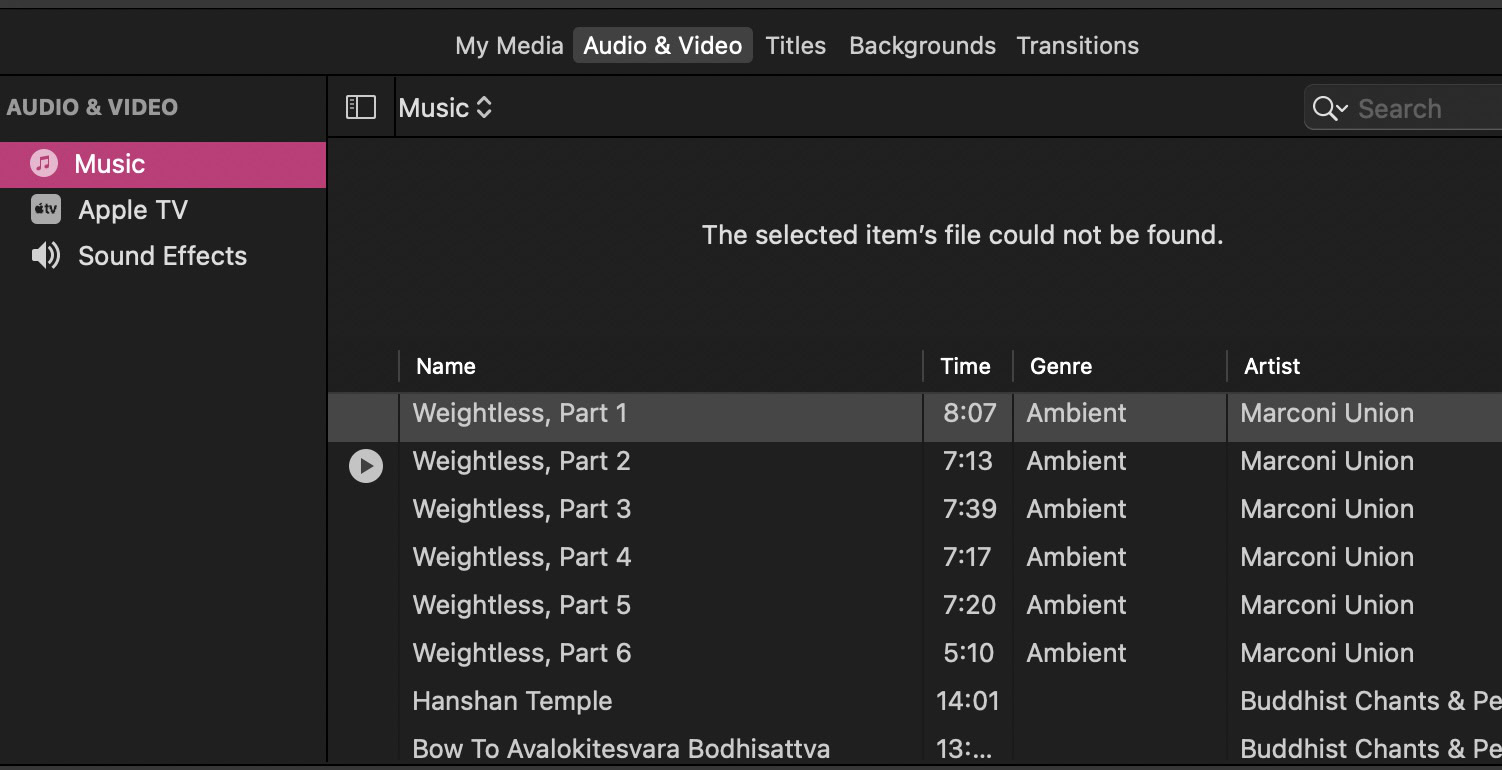1502x770 pixels.
Task: Toggle the sidebar visibility button
Action: pyautogui.click(x=360, y=107)
